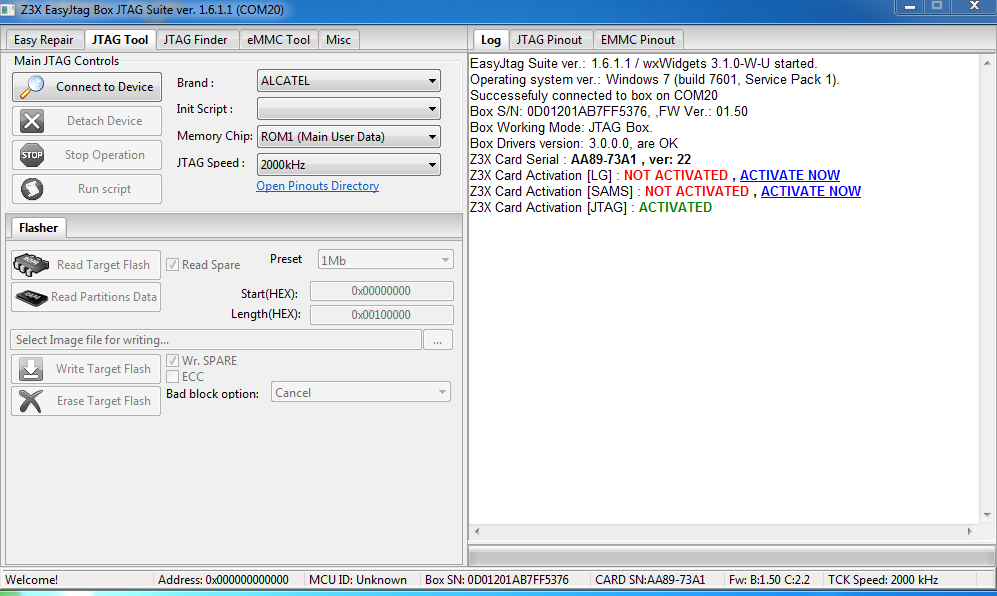
Task: Click the TCK Speed: 2000 kHz status entry
Action: pos(883,579)
